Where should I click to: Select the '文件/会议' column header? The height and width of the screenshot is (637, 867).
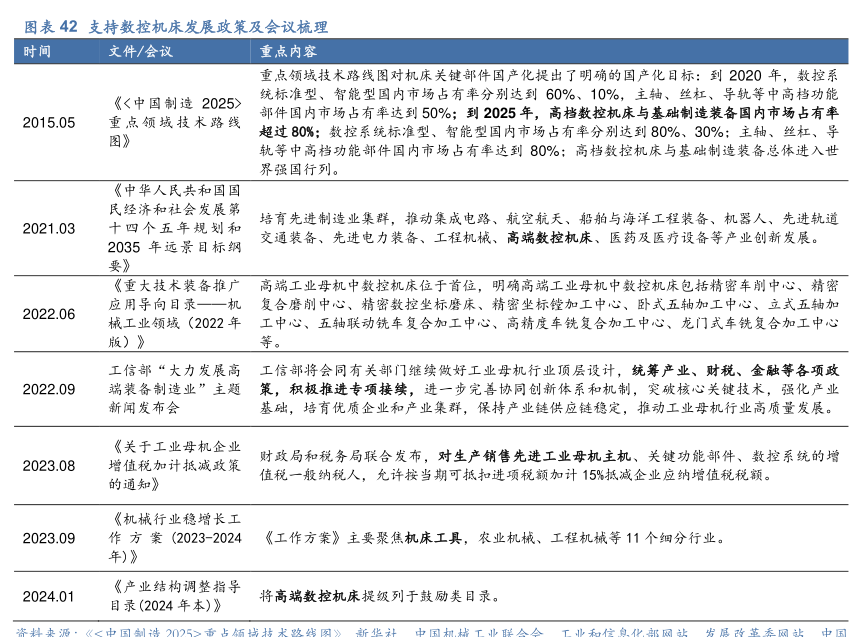140,51
